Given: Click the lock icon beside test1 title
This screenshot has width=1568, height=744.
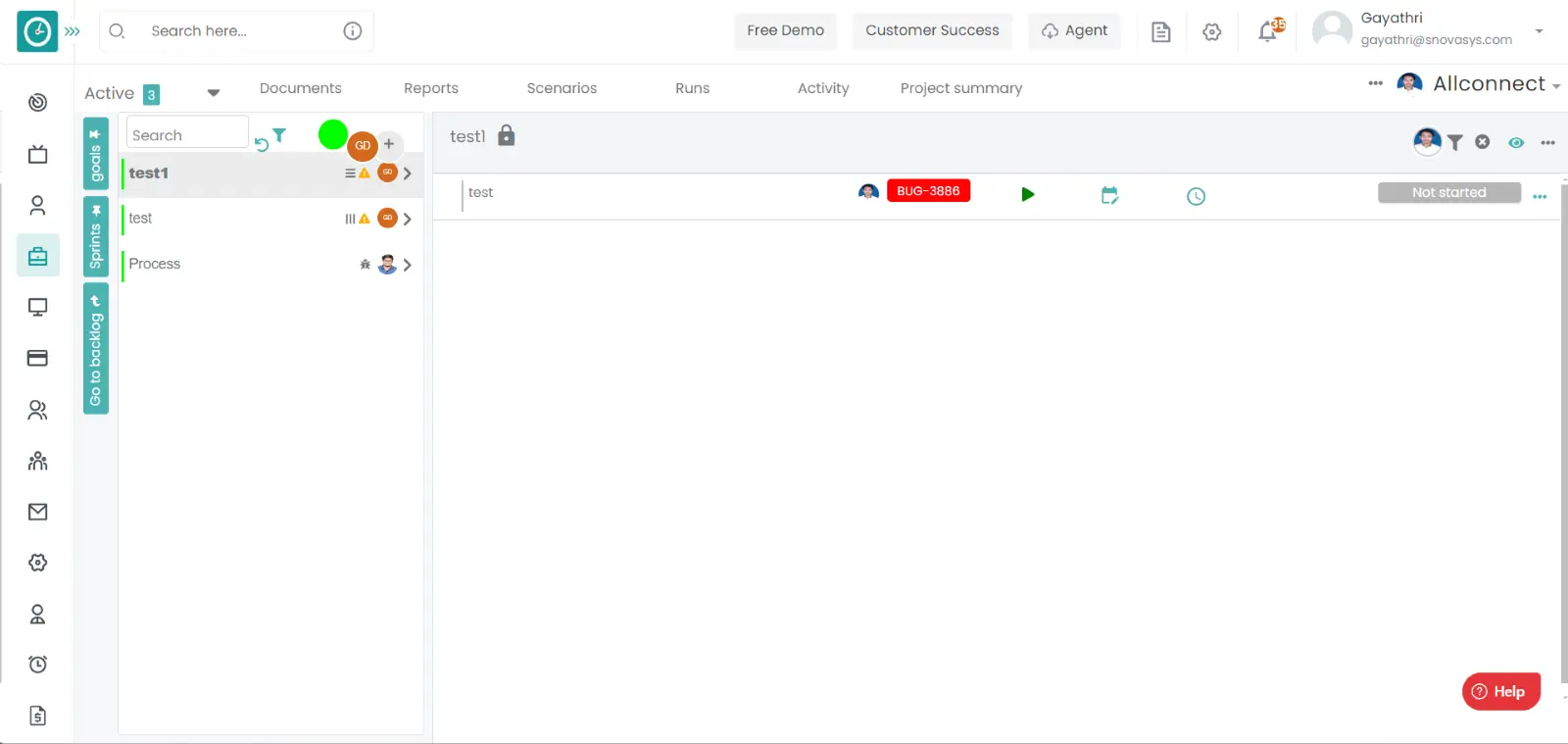Looking at the screenshot, I should [x=506, y=136].
